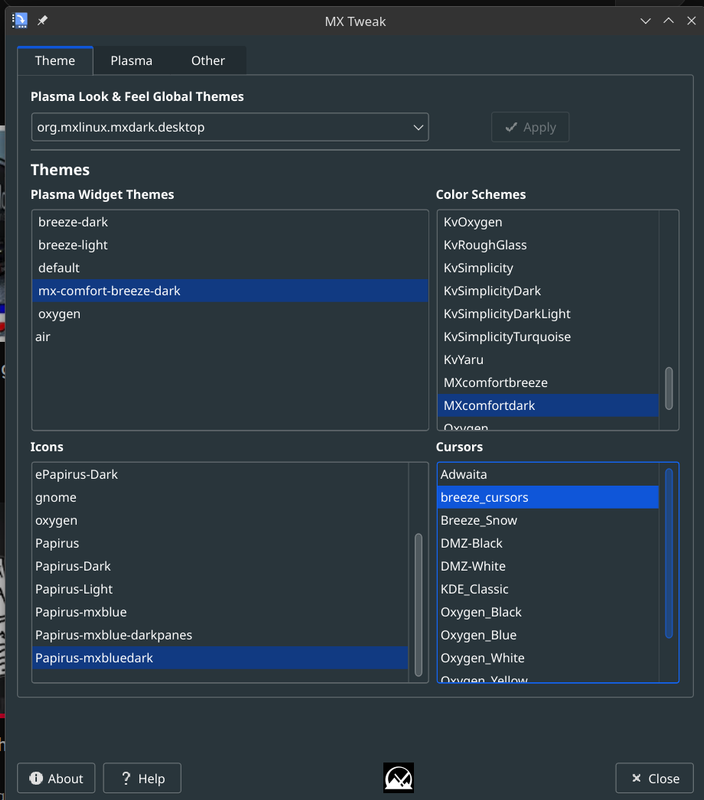Select Papirus-mxblue icon theme
The width and height of the screenshot is (704, 800).
pos(220,612)
